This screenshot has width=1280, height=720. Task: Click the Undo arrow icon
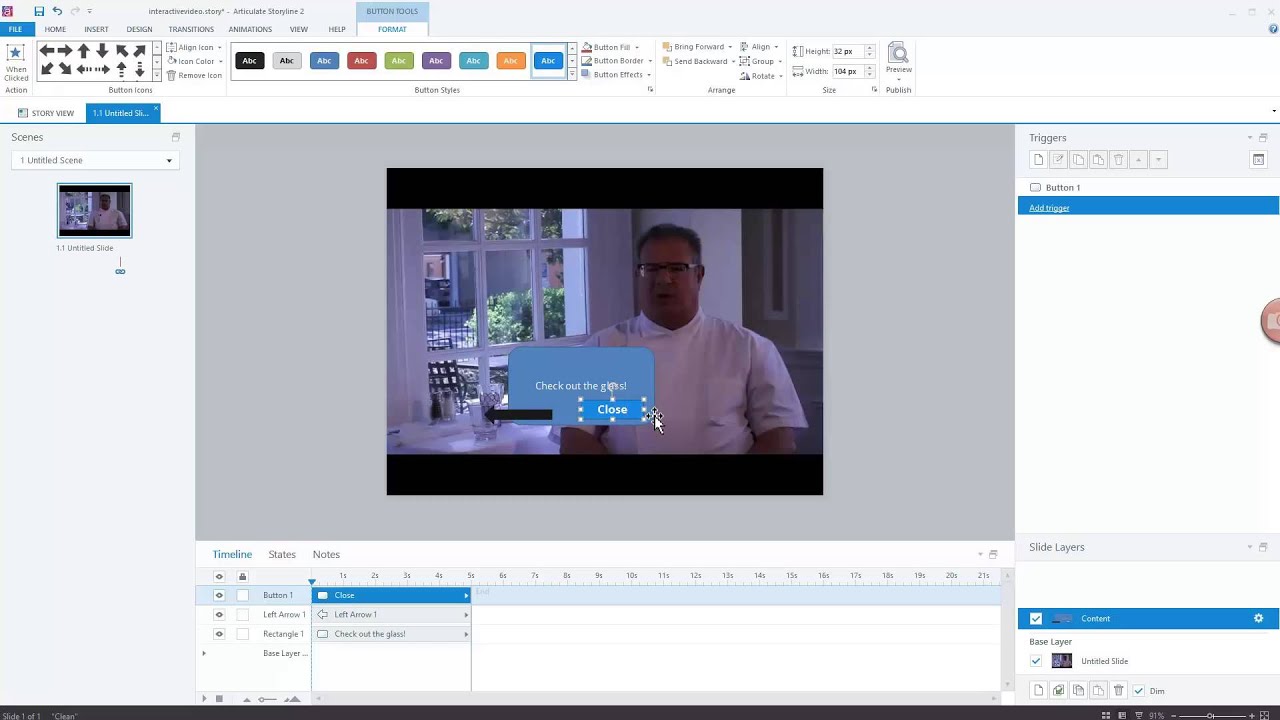[x=57, y=11]
